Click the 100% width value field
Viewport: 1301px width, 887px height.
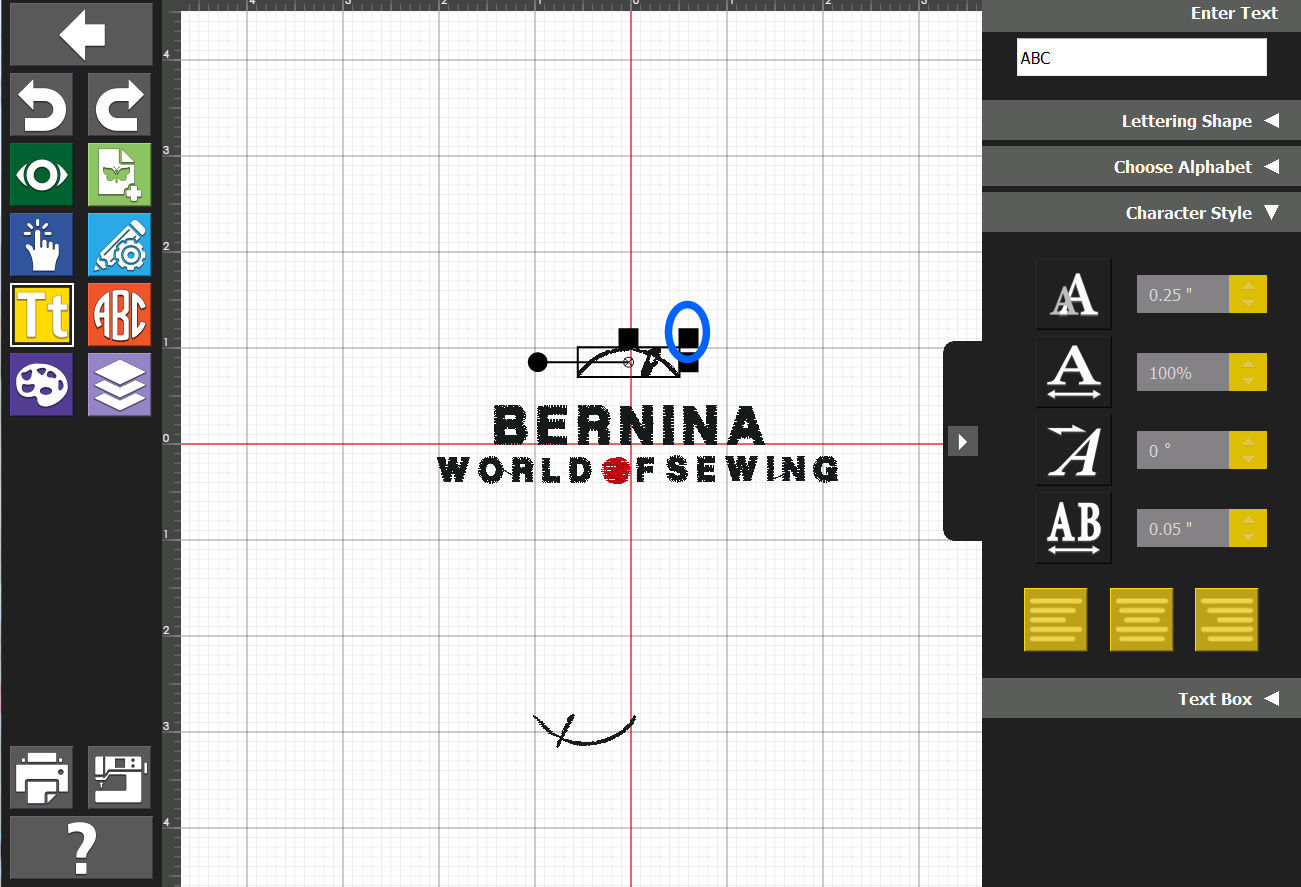pyautogui.click(x=1183, y=373)
